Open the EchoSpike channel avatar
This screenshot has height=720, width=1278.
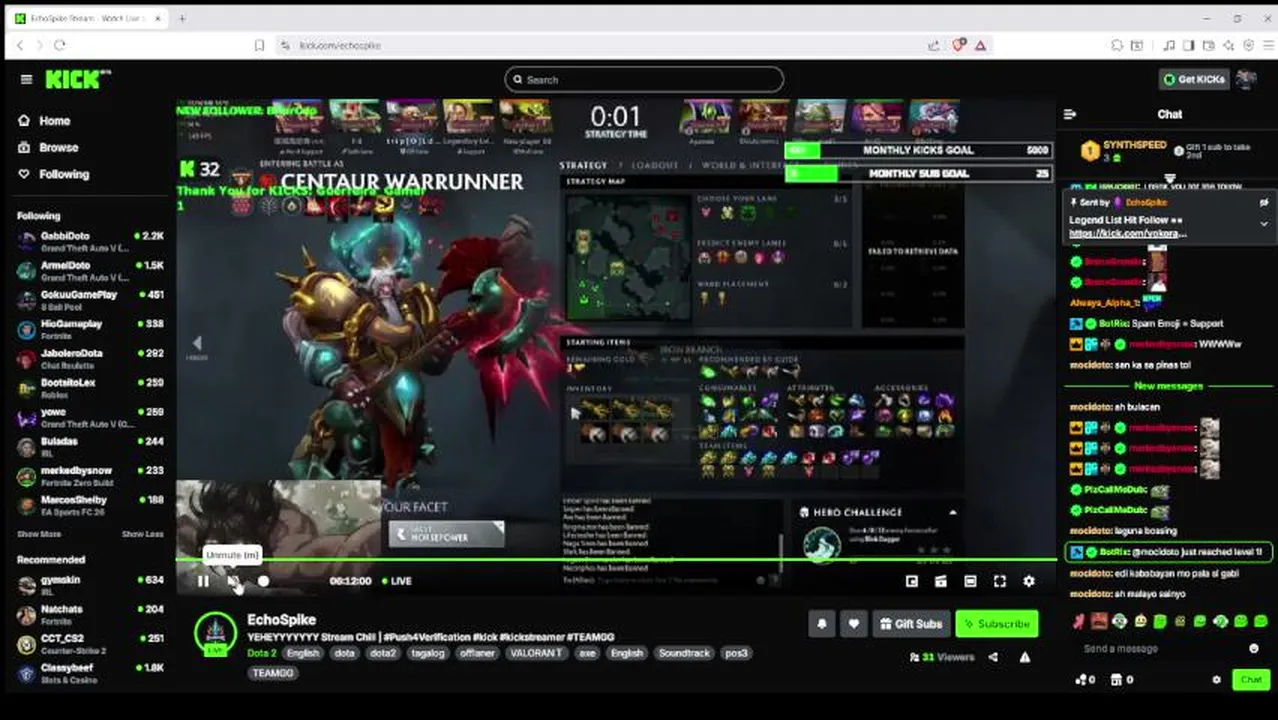(x=215, y=632)
